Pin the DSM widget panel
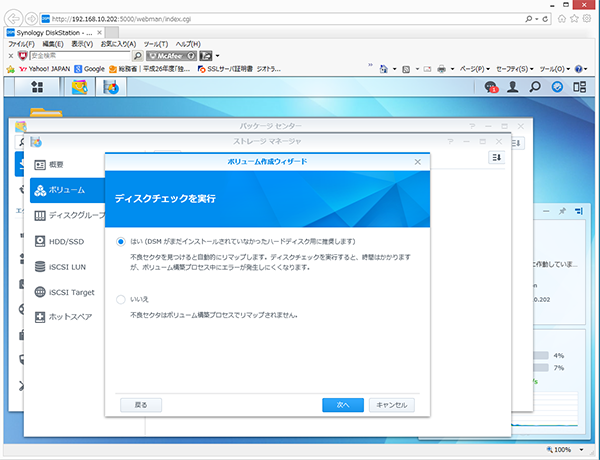This screenshot has width=600, height=460. pyautogui.click(x=562, y=211)
